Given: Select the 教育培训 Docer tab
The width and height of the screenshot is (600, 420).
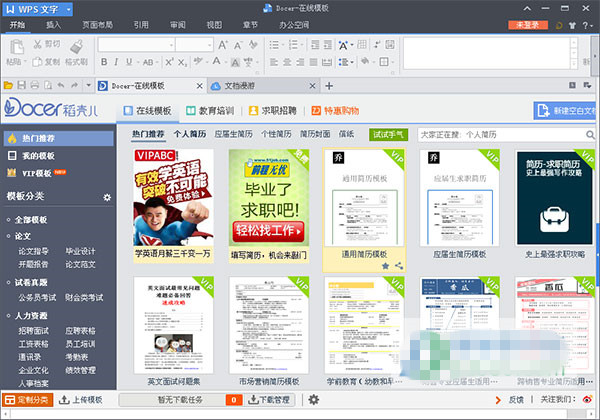Looking at the screenshot, I should (210, 111).
